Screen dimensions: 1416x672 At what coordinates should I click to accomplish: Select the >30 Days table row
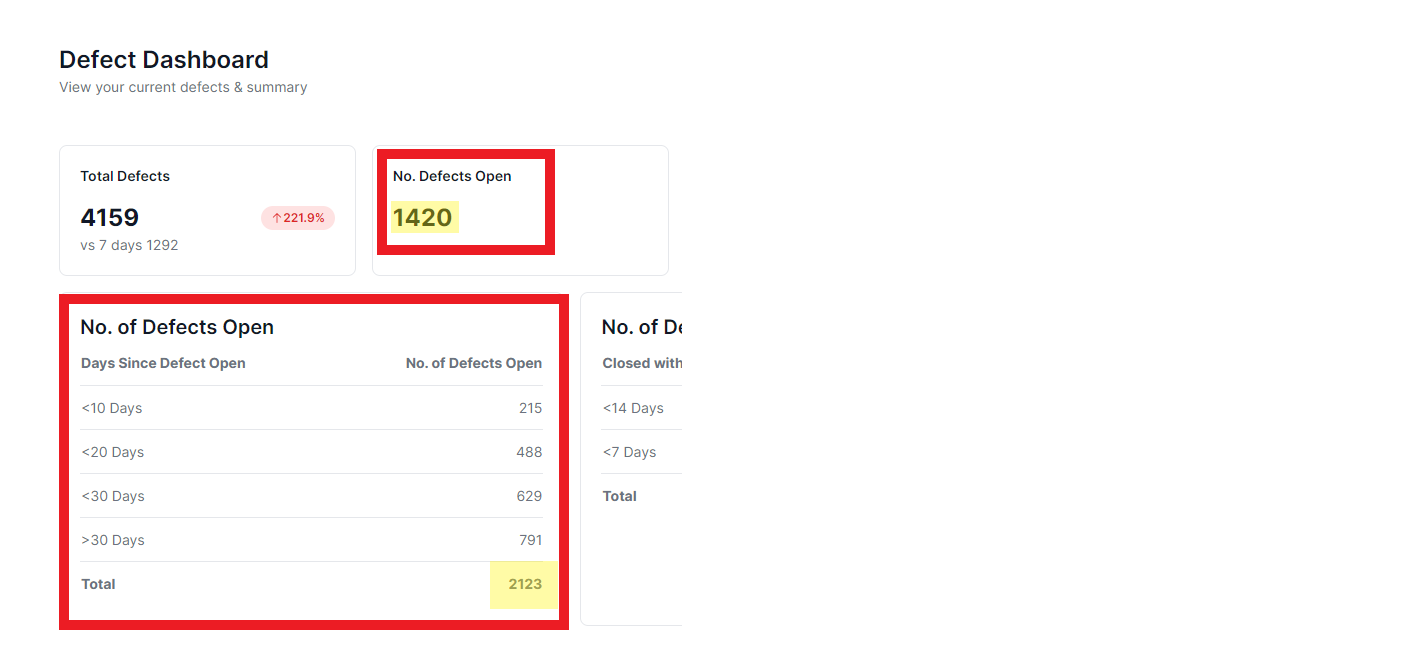tap(311, 540)
